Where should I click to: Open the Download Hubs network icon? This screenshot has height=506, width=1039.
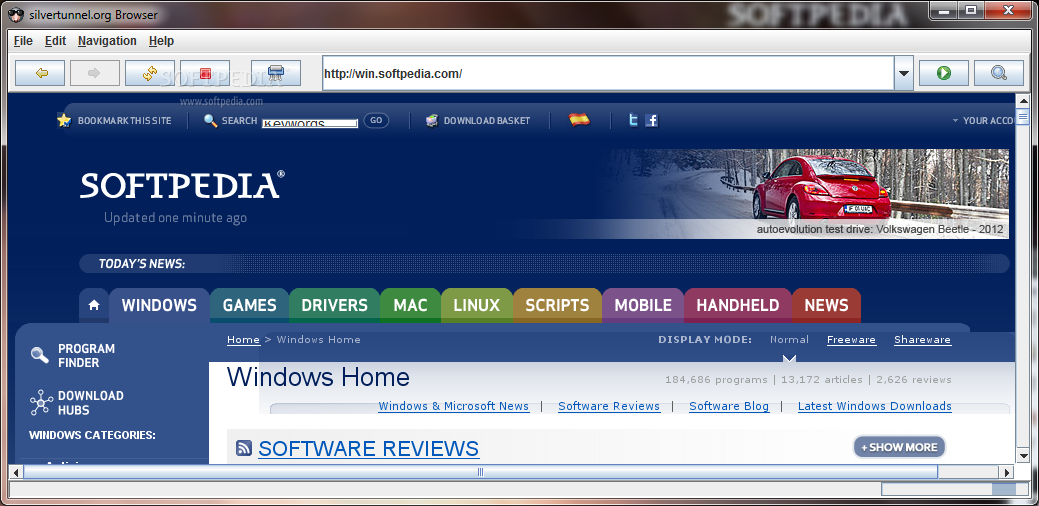(x=41, y=403)
